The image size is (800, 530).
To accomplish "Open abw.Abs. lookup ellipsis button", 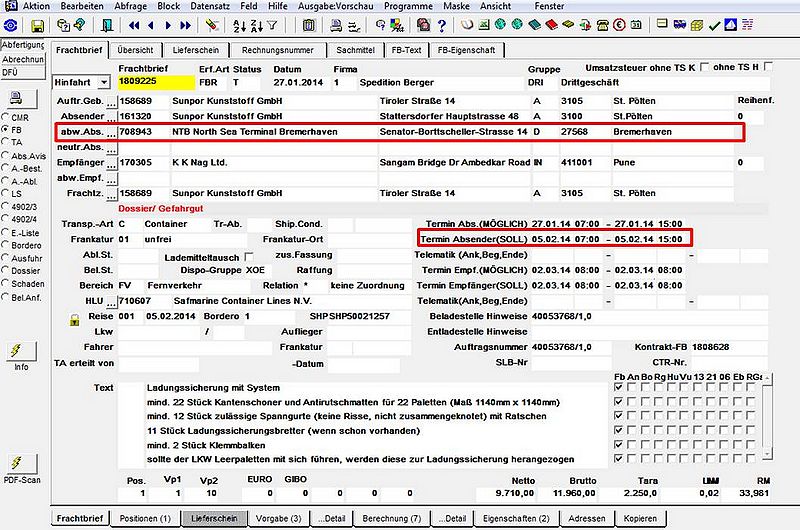I will pyautogui.click(x=111, y=133).
